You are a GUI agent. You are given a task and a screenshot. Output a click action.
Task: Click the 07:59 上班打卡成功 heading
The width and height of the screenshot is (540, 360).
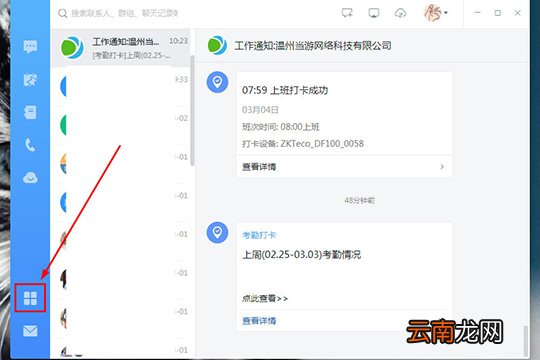tap(285, 90)
